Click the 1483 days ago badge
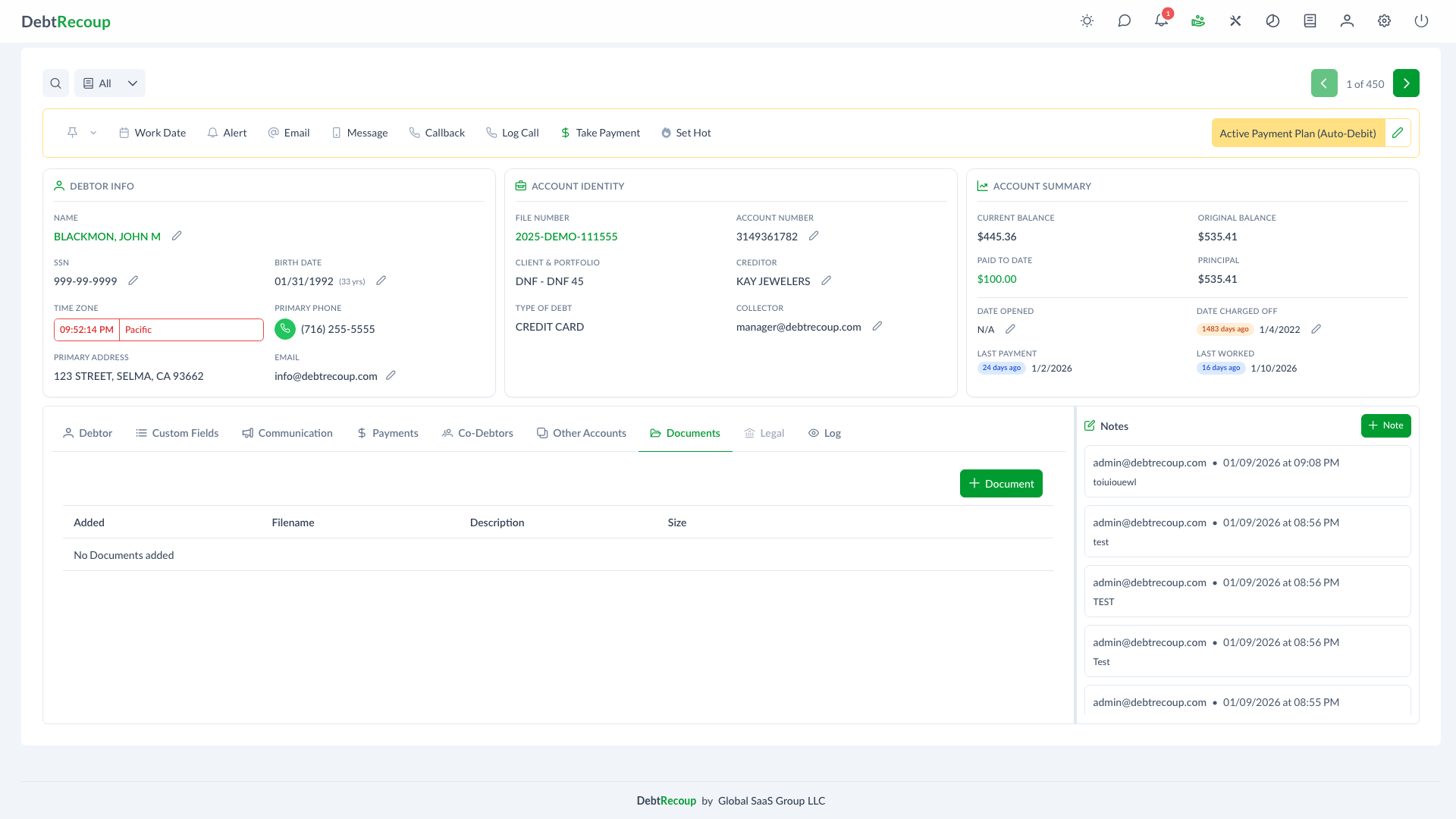1456x819 pixels. (1224, 329)
